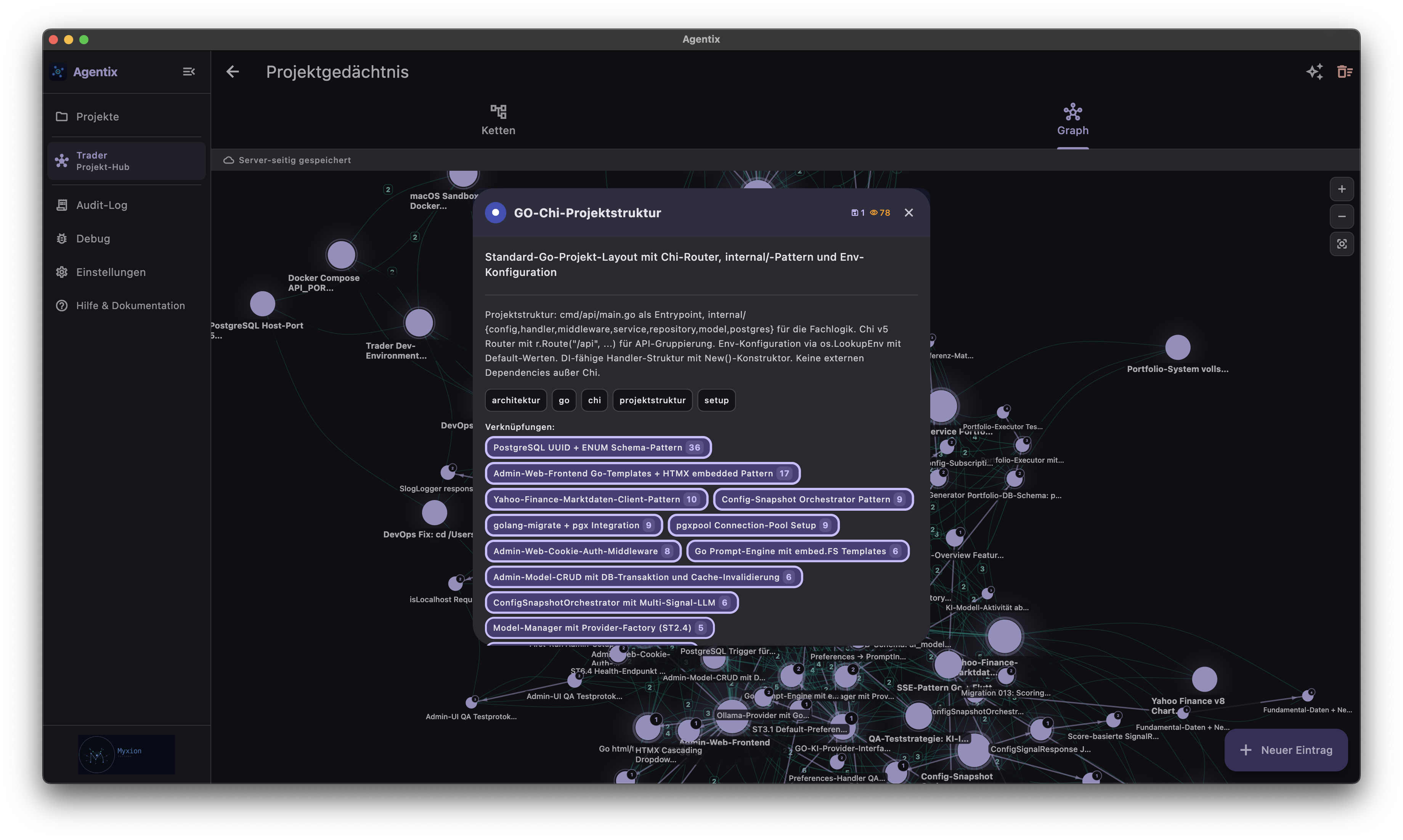The width and height of the screenshot is (1403, 840).
Task: Click the Agentix logo icon
Action: click(58, 71)
